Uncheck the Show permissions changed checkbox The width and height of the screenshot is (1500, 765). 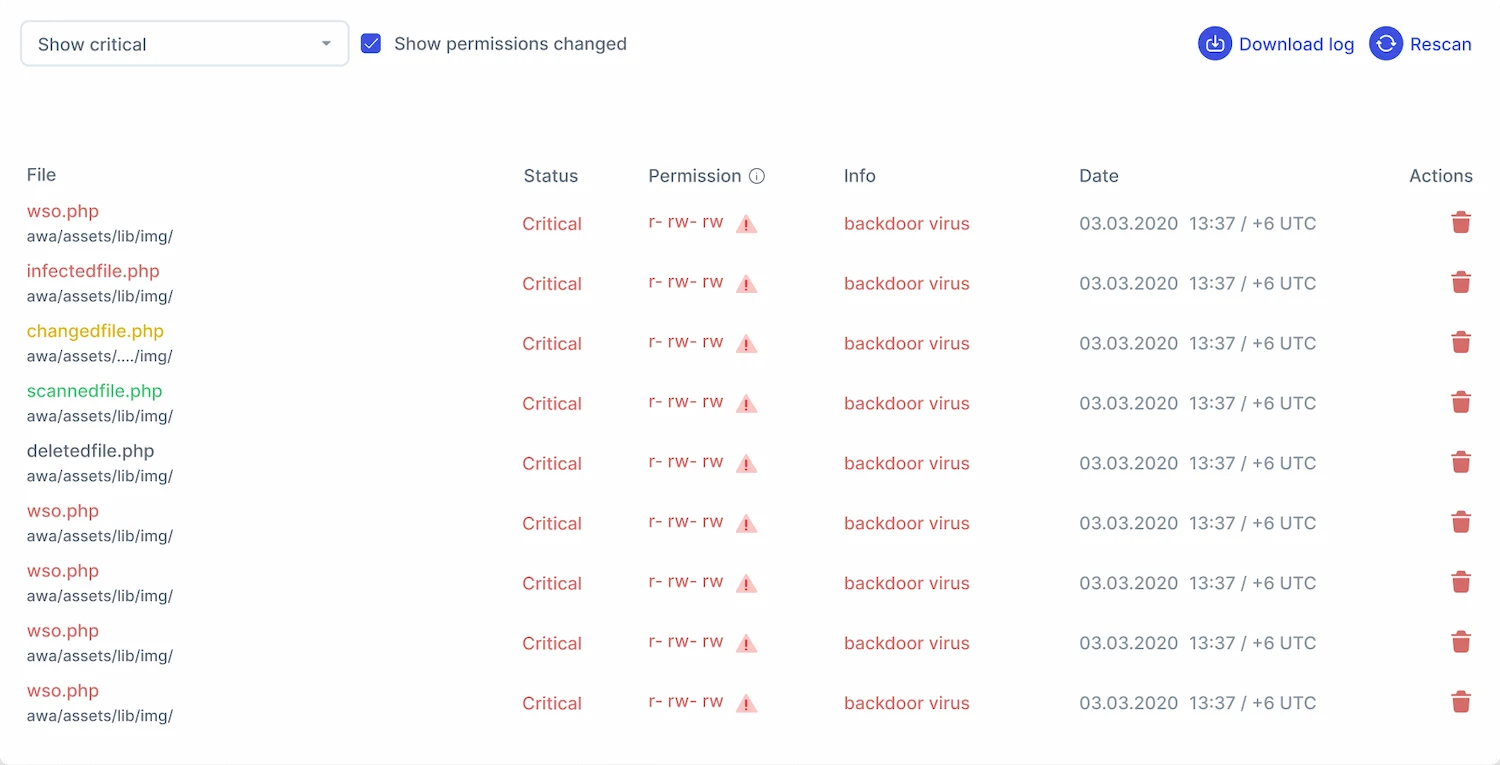tap(371, 44)
